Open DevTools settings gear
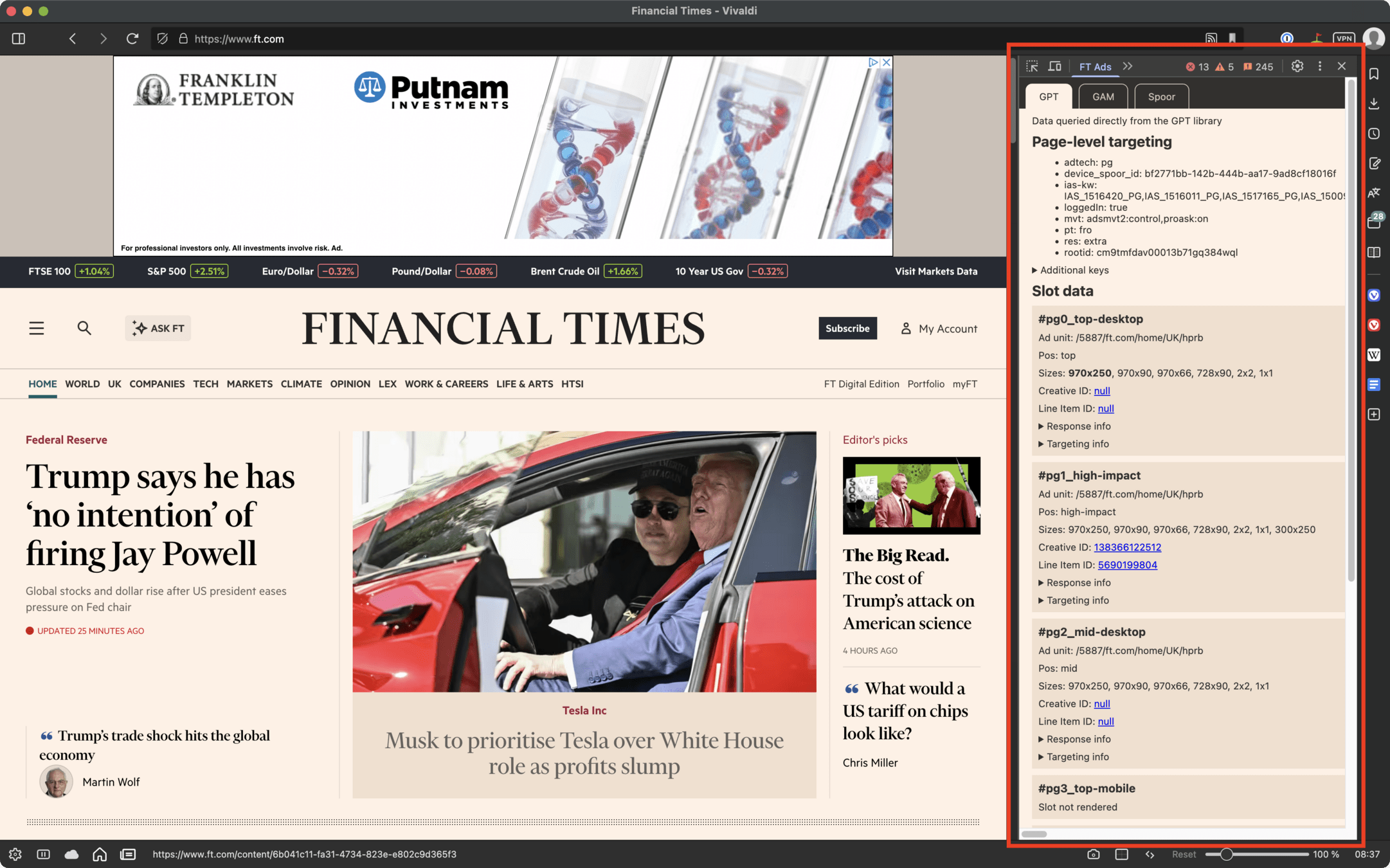This screenshot has height=868, width=1390. [x=1297, y=66]
